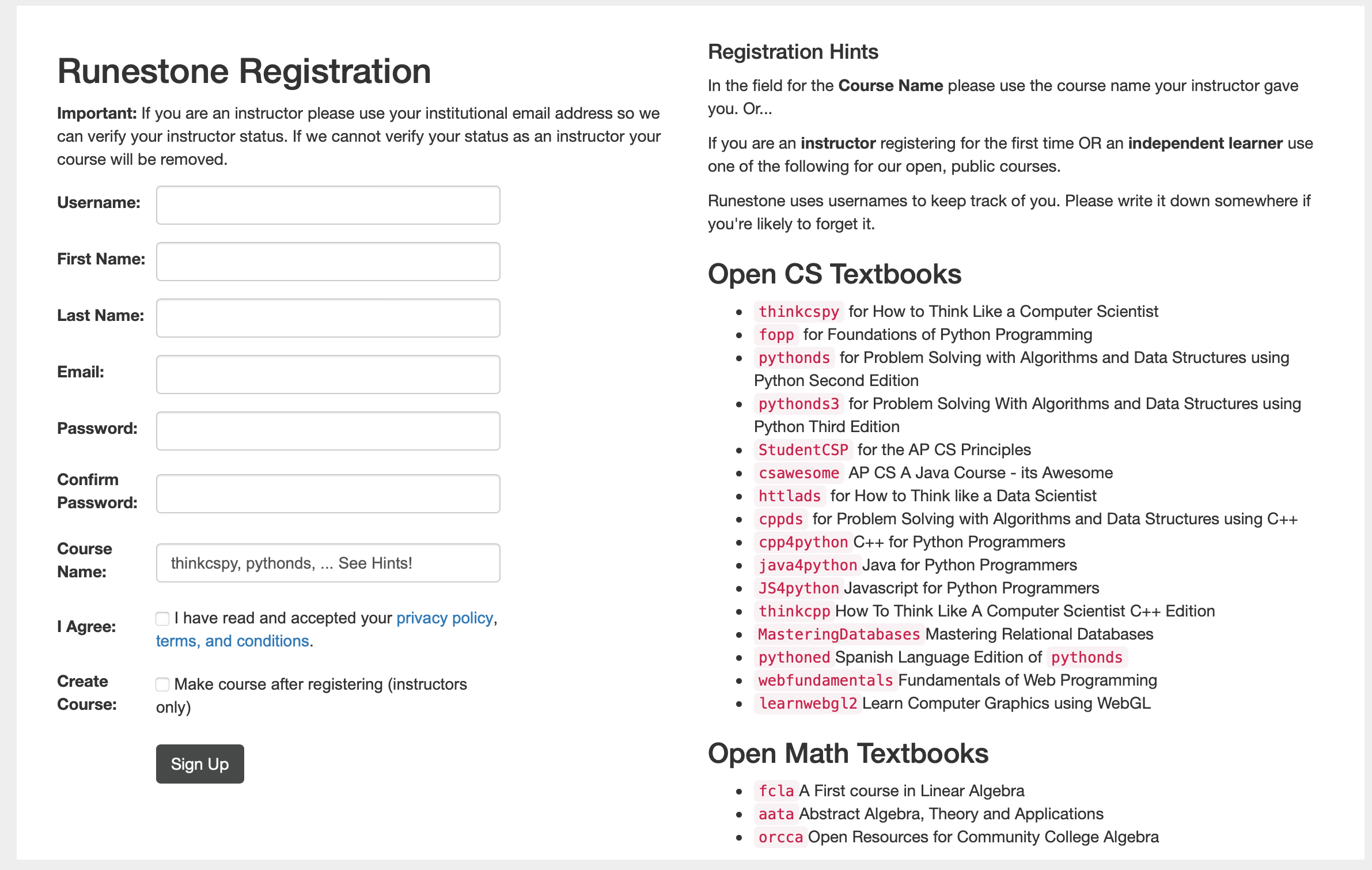Viewport: 1372px width, 870px height.
Task: Select the StudentCSP course code
Action: click(803, 449)
